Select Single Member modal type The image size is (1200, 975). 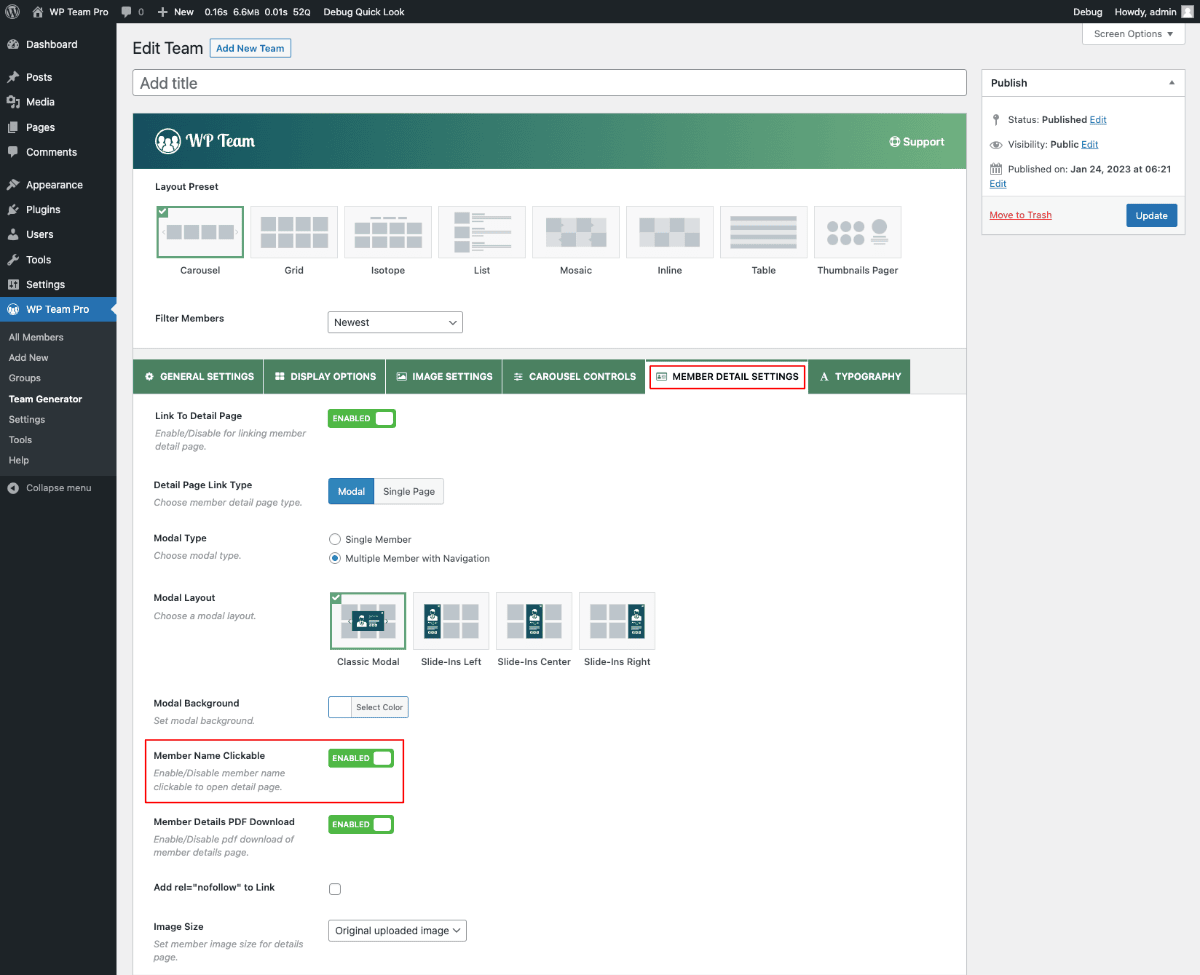point(335,539)
